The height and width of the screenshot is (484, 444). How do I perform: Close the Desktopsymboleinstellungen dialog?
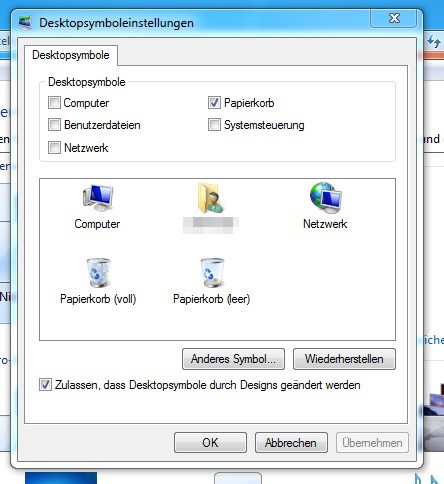[394, 18]
